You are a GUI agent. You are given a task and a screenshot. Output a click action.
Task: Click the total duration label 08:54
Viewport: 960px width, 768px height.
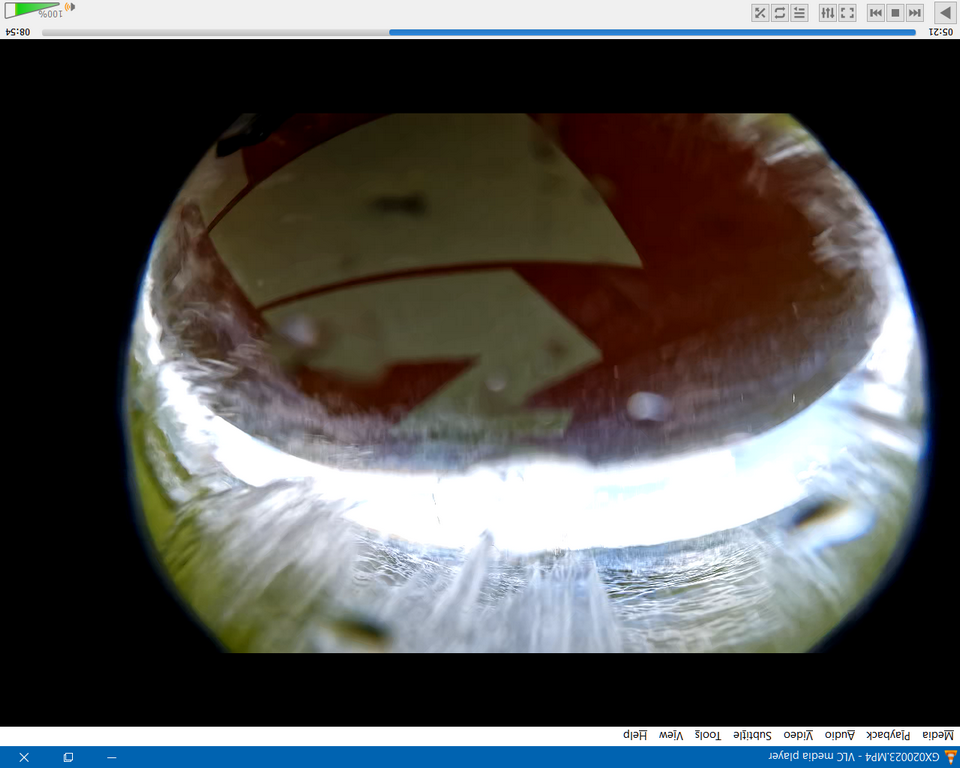(18, 32)
